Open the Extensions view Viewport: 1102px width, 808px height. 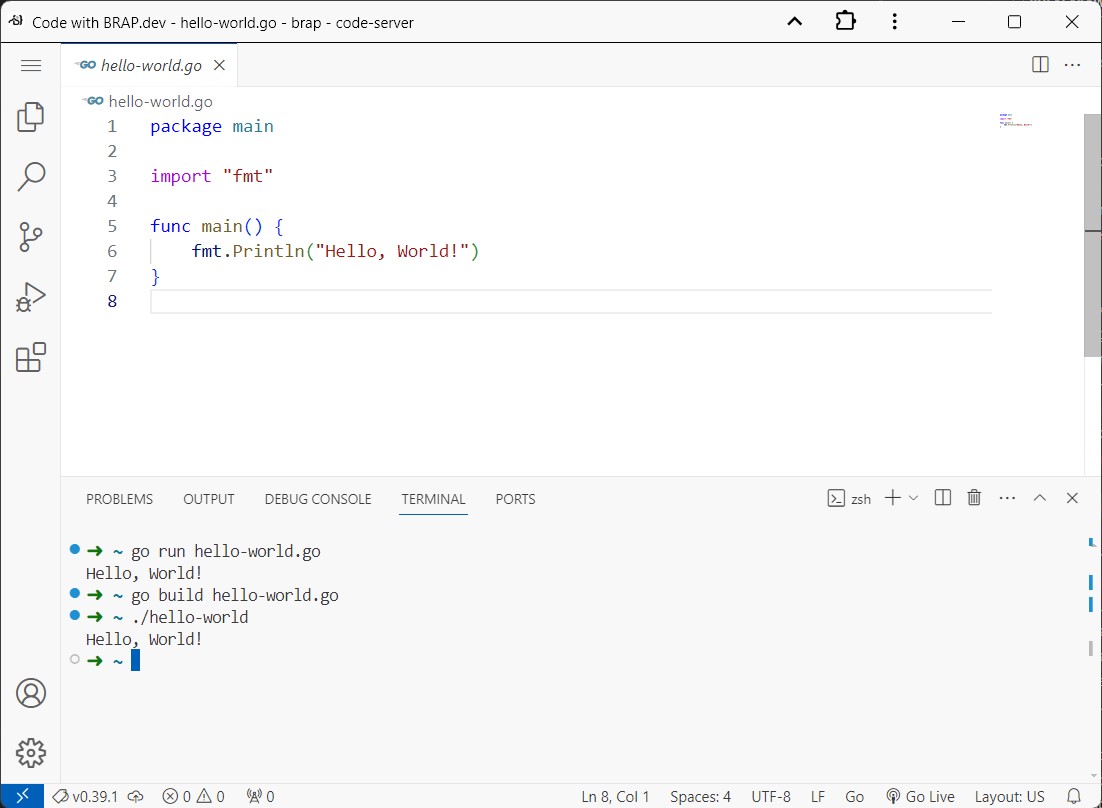(30, 357)
